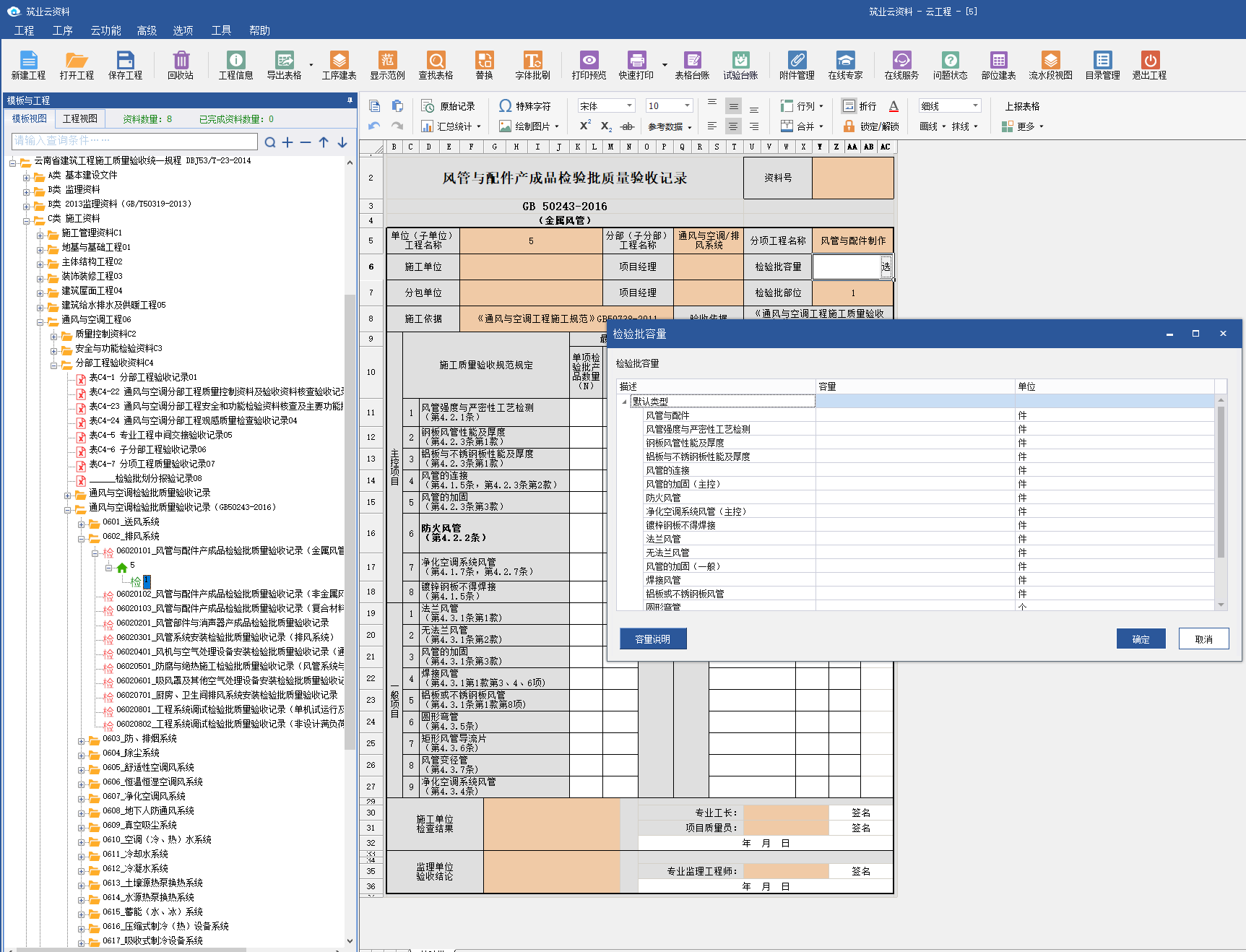The height and width of the screenshot is (952, 1246).
Task: View 工程信息 project info
Action: tap(235, 65)
